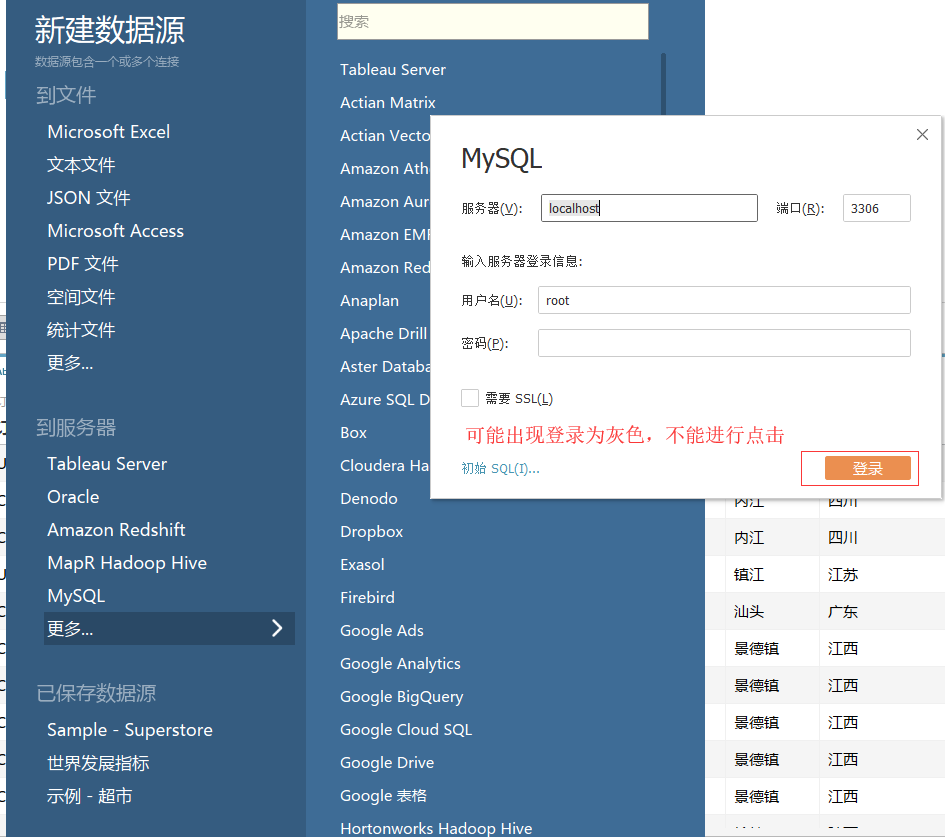945x837 pixels.
Task: Select Firebird connector
Action: point(367,597)
